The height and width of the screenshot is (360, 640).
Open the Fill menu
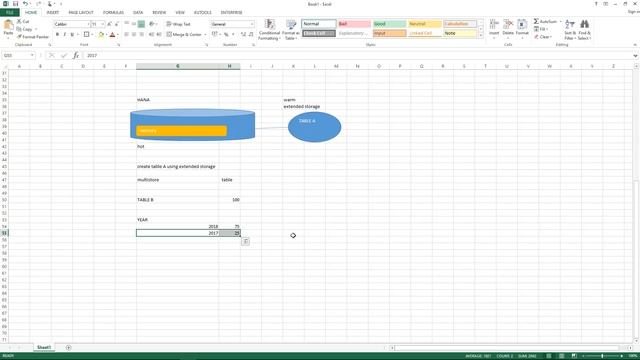(540, 29)
